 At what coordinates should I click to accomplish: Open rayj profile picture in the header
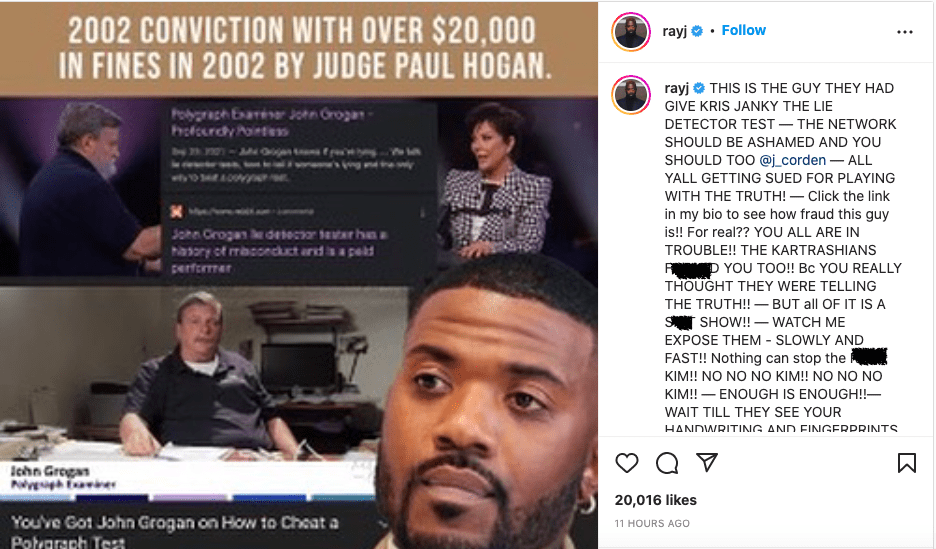point(631,32)
